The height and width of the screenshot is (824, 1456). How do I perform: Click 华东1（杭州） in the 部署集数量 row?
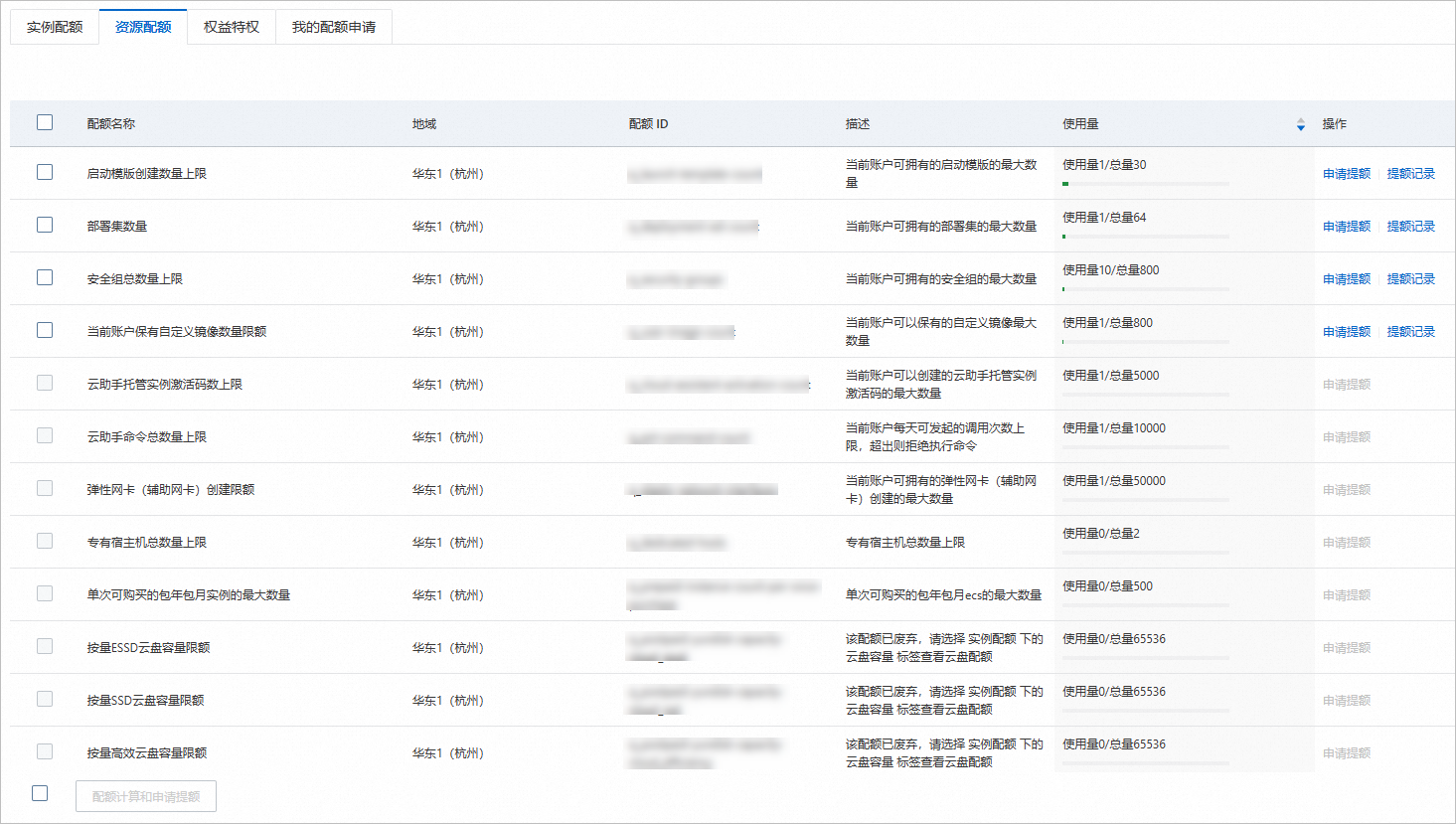tap(448, 227)
